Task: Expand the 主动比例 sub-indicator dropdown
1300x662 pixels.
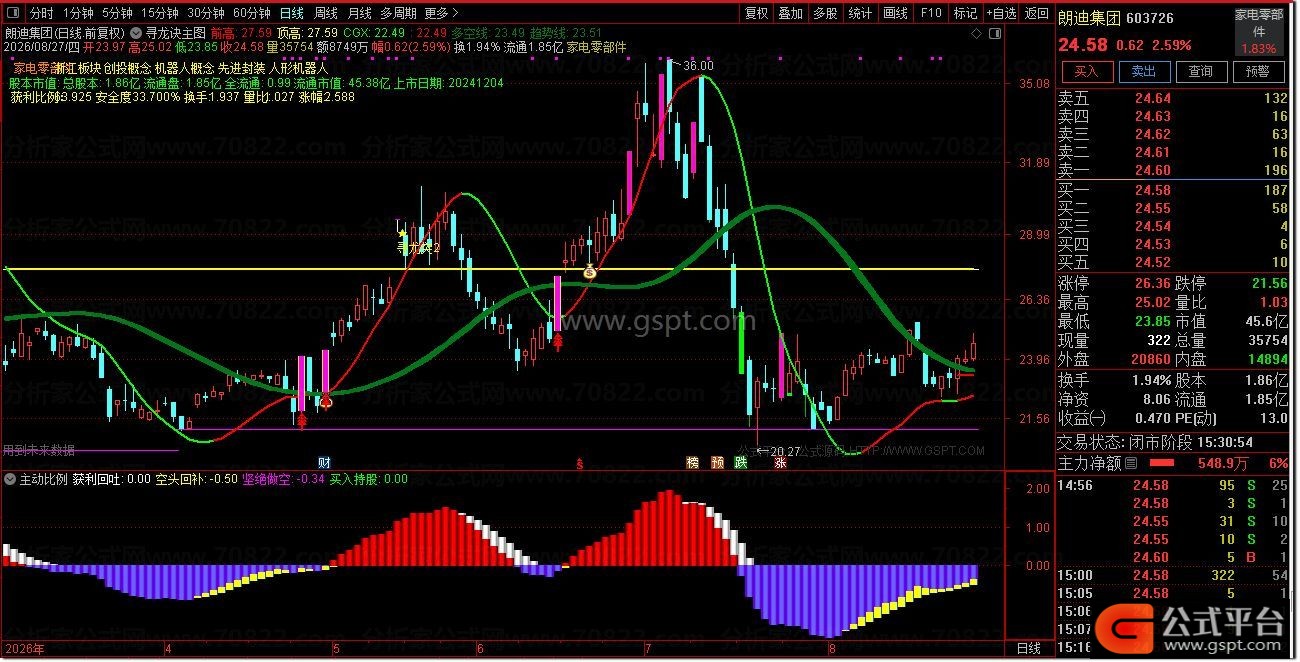Action: (10, 479)
